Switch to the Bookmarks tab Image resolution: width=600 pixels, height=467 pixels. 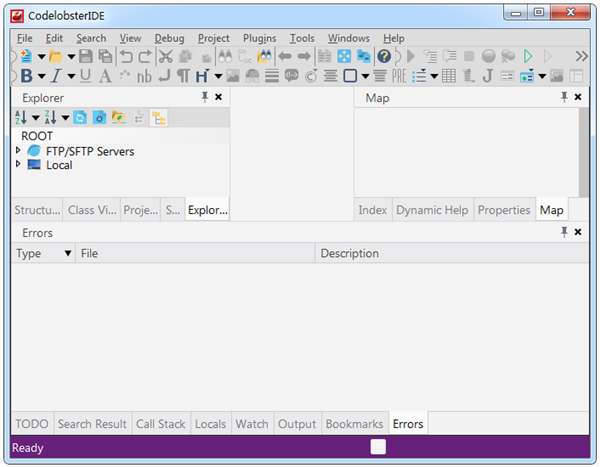click(354, 424)
